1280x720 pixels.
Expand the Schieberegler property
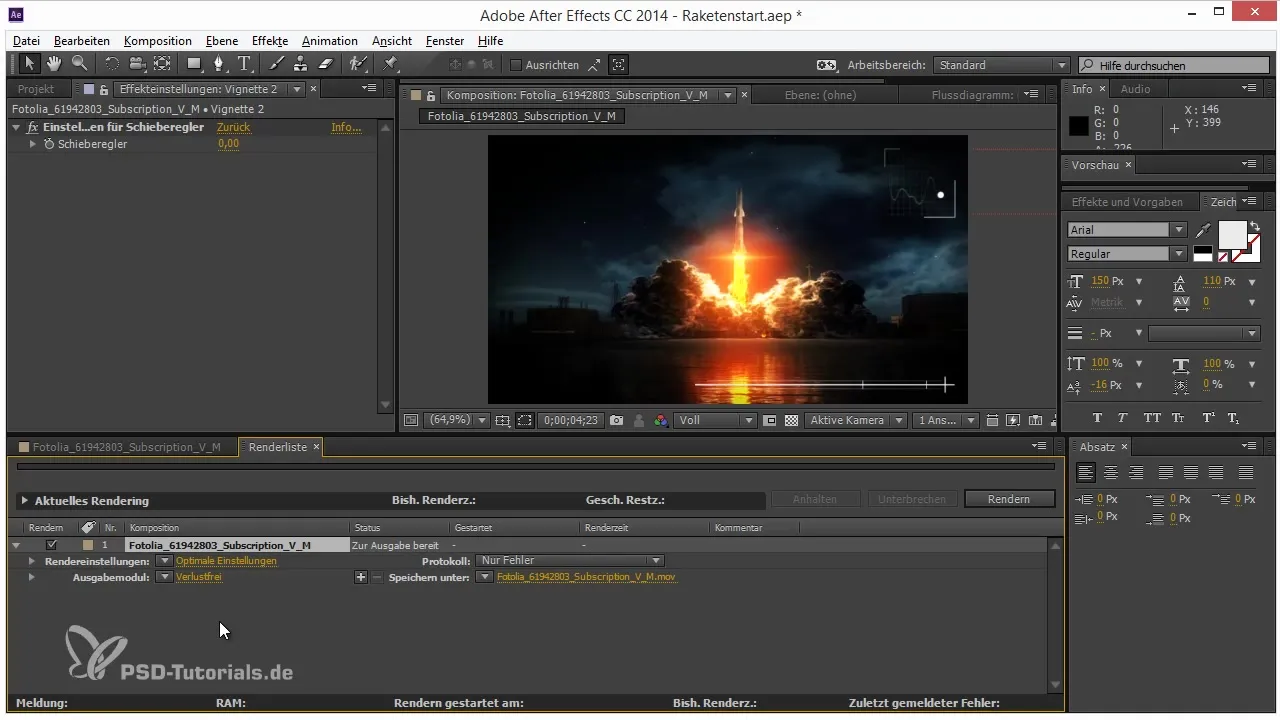point(33,144)
